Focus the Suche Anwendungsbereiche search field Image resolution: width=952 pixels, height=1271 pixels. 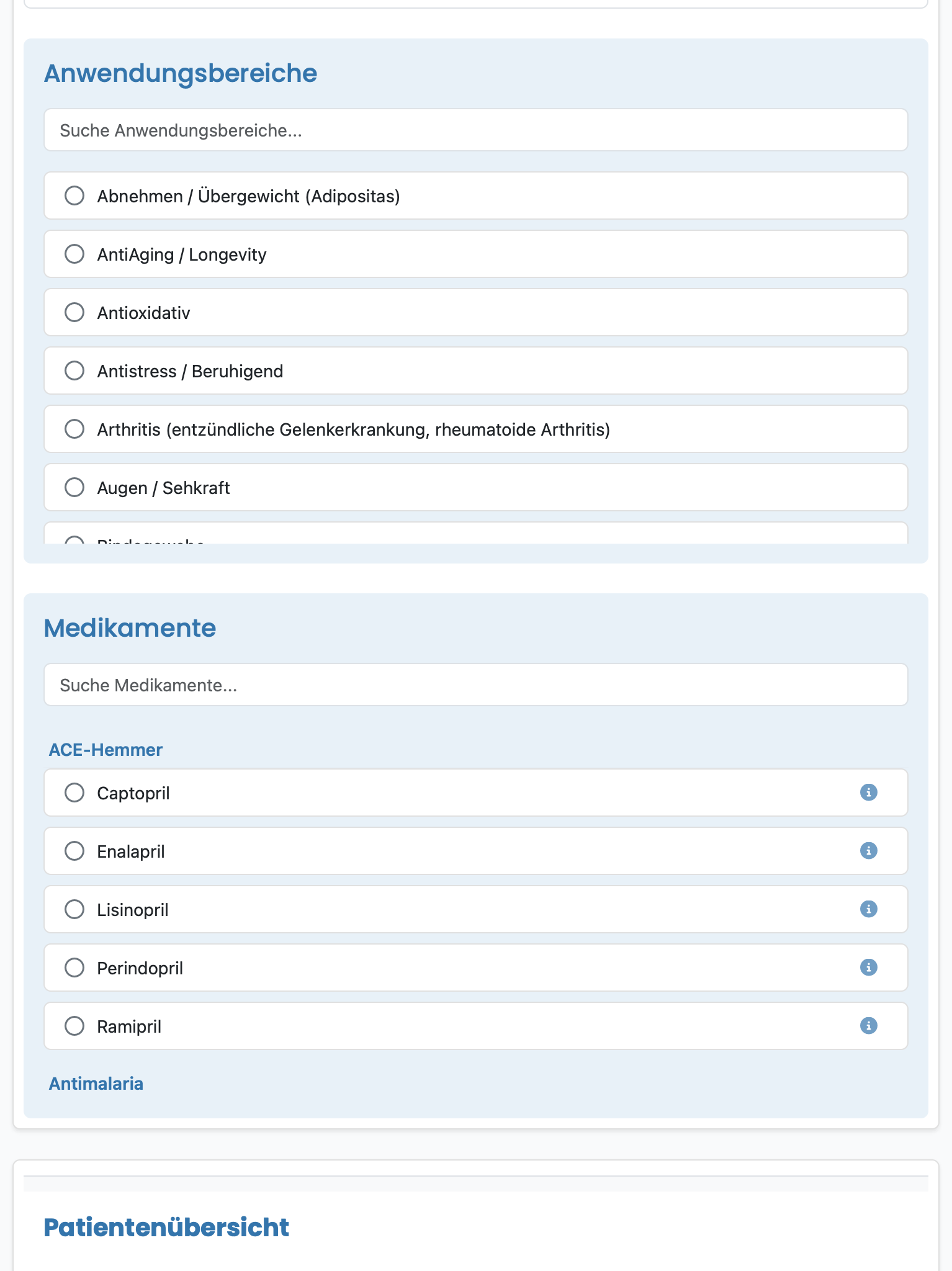pyautogui.click(x=475, y=130)
